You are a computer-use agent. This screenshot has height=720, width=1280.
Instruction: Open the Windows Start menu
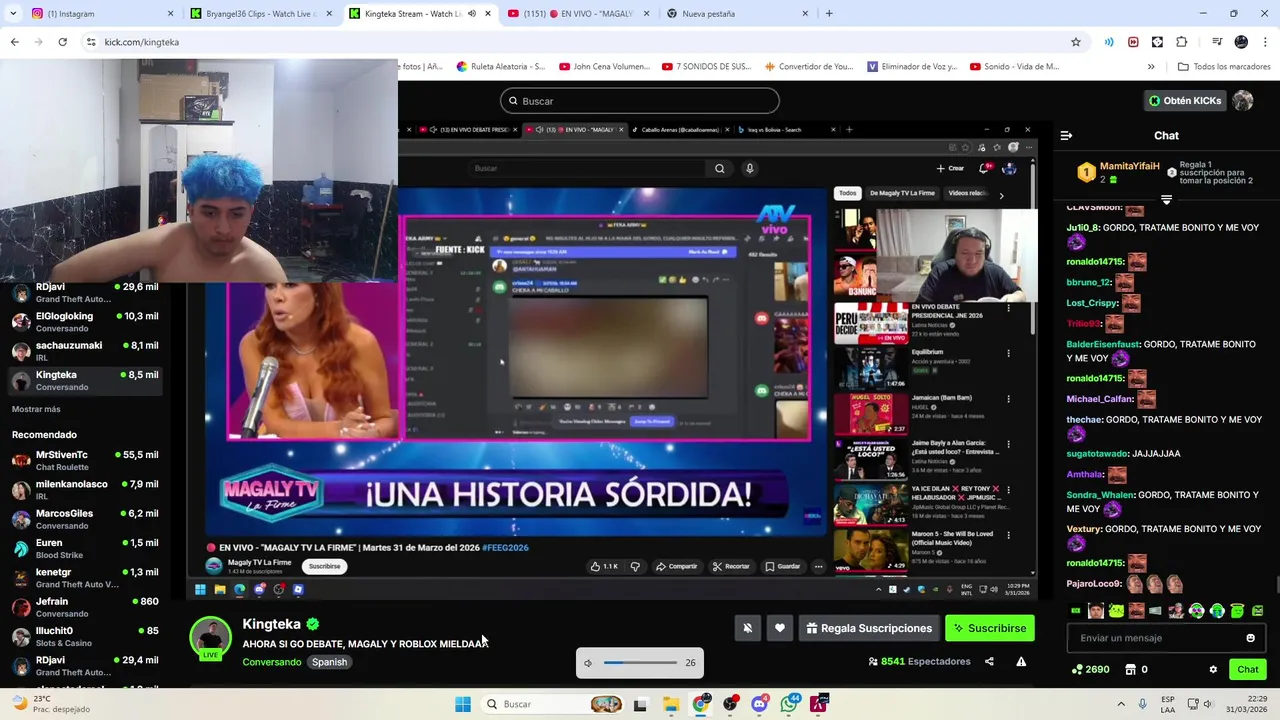point(463,704)
